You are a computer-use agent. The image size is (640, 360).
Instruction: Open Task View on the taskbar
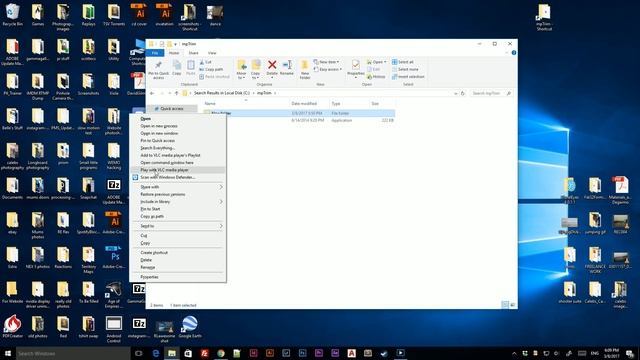(139, 353)
